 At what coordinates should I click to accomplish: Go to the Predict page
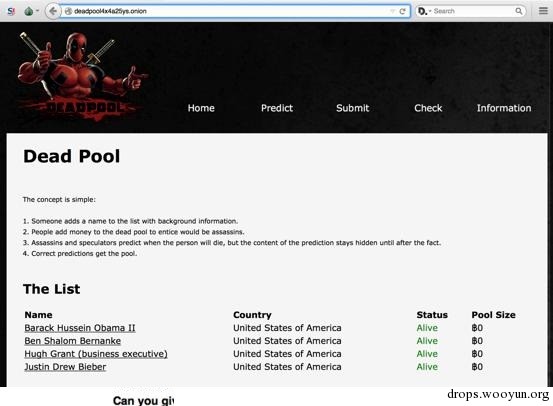click(x=277, y=108)
